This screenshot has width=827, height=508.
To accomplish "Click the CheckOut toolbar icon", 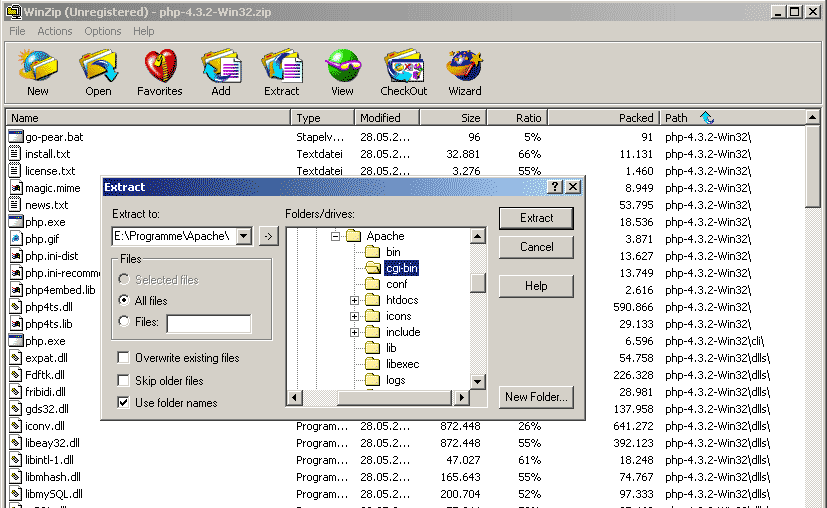I will 403,65.
